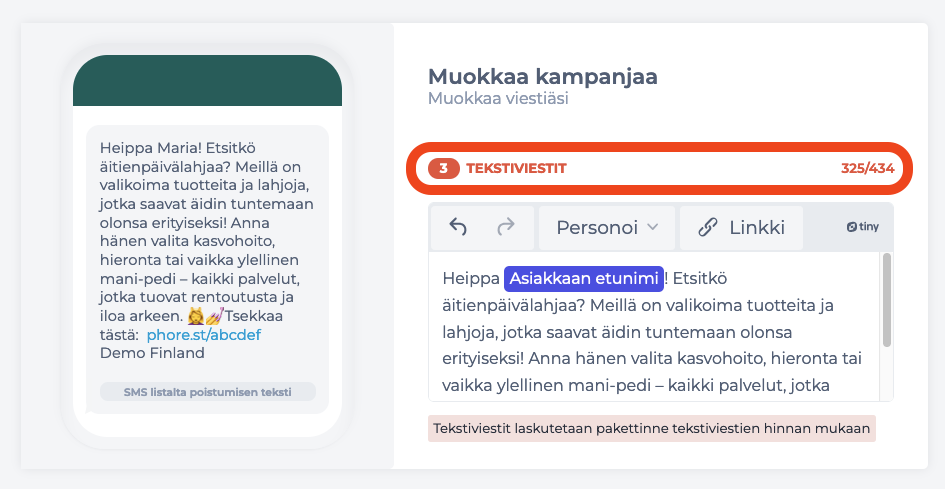Click SMS listalta poistumisen teksti pill
Image resolution: width=945 pixels, height=489 pixels.
[x=208, y=391]
